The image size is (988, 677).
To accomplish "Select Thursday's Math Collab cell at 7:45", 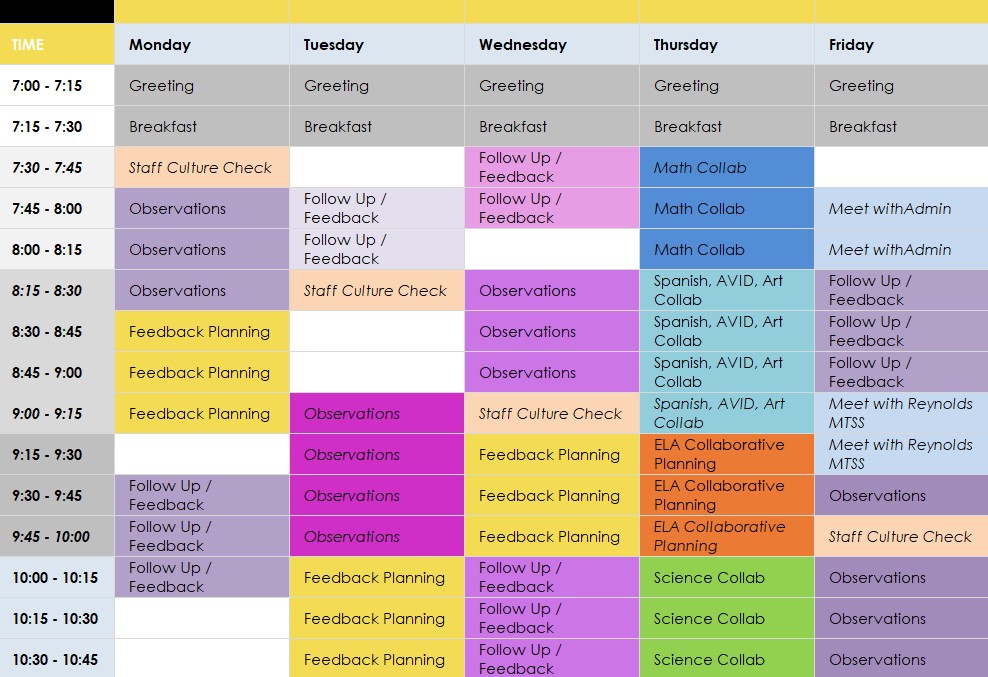I will pos(727,208).
